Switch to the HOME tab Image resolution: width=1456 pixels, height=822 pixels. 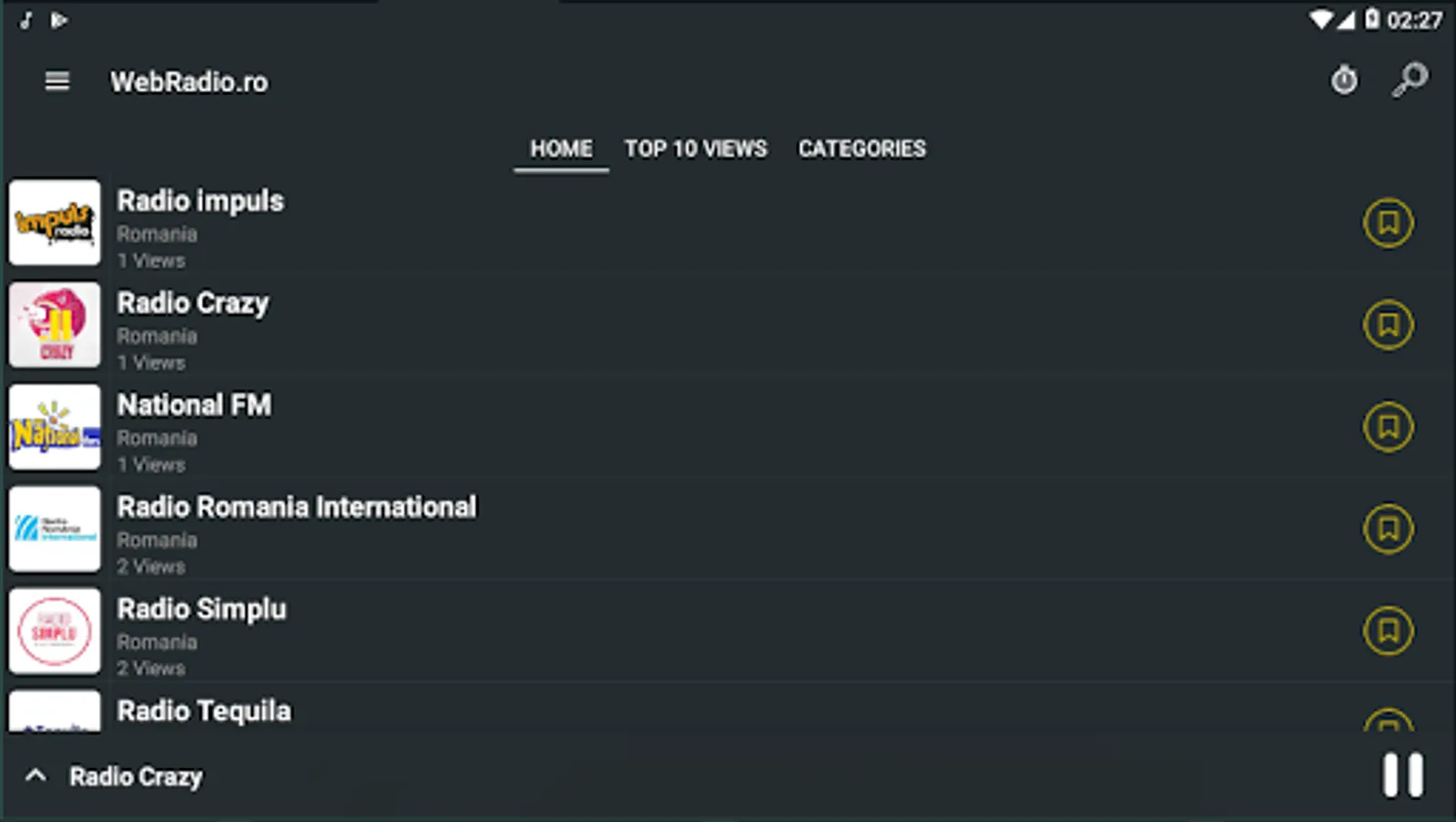click(x=561, y=149)
